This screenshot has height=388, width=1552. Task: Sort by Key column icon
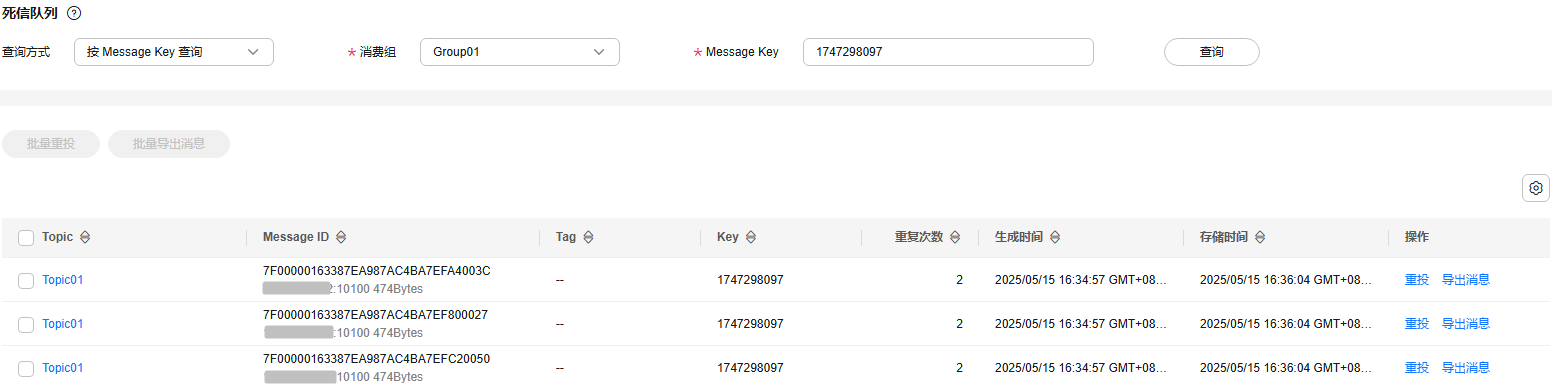pyautogui.click(x=750, y=237)
